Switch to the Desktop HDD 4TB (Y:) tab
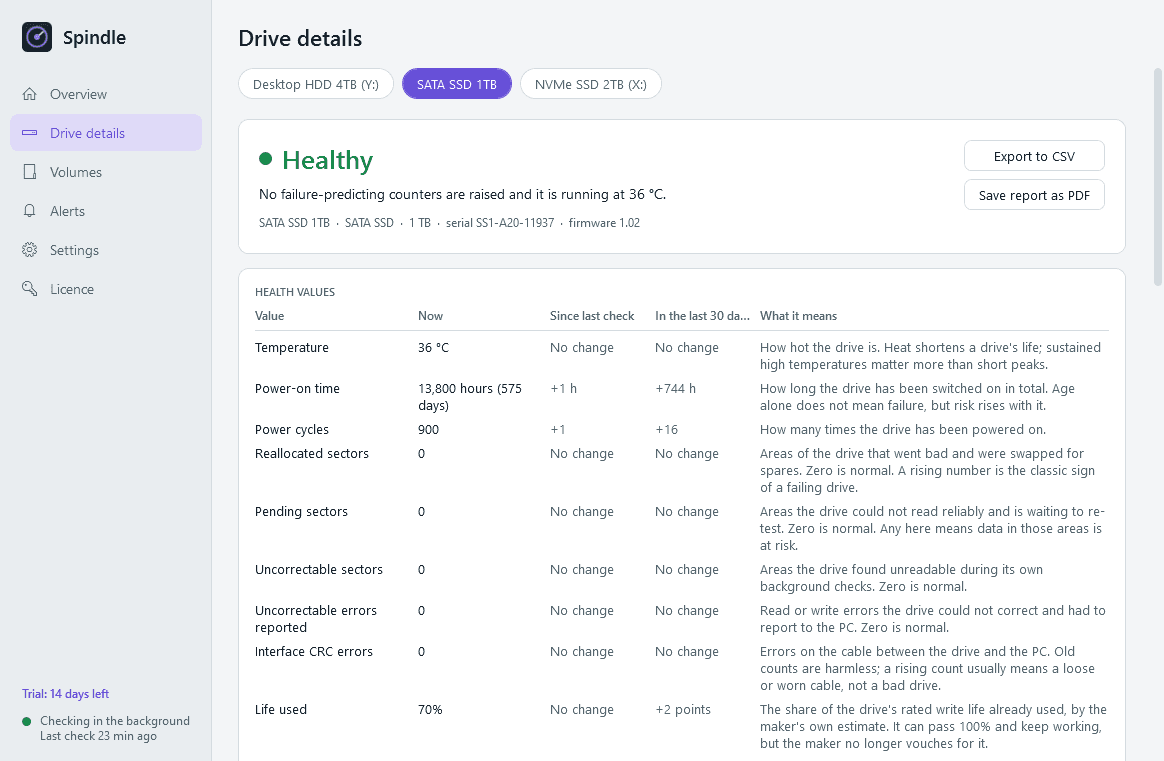1164x761 pixels. click(x=316, y=84)
